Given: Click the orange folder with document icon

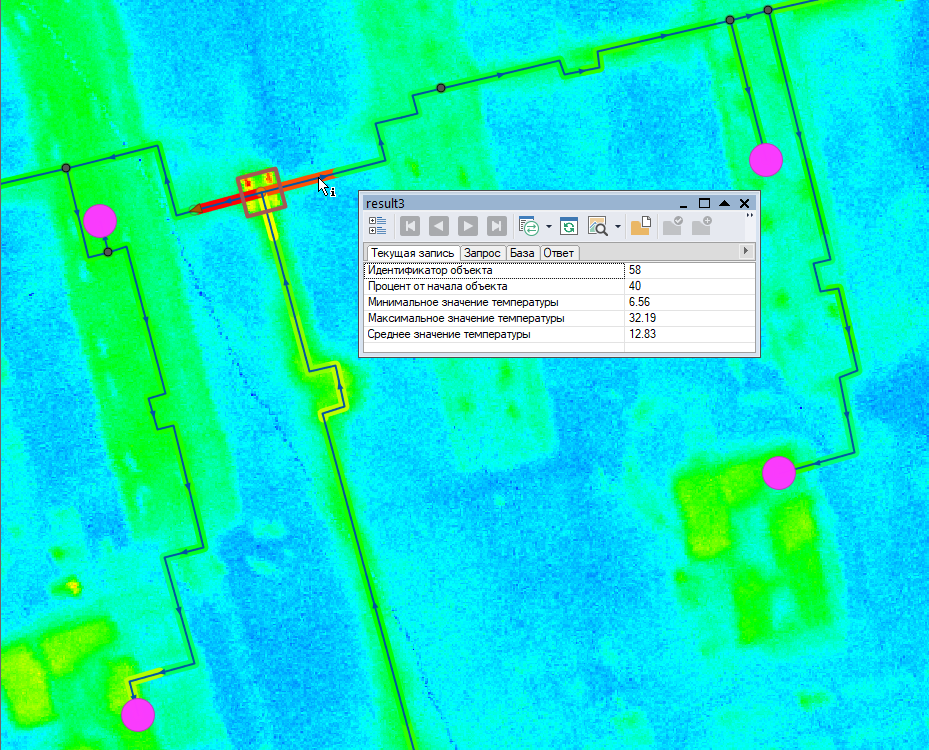Looking at the screenshot, I should [641, 226].
